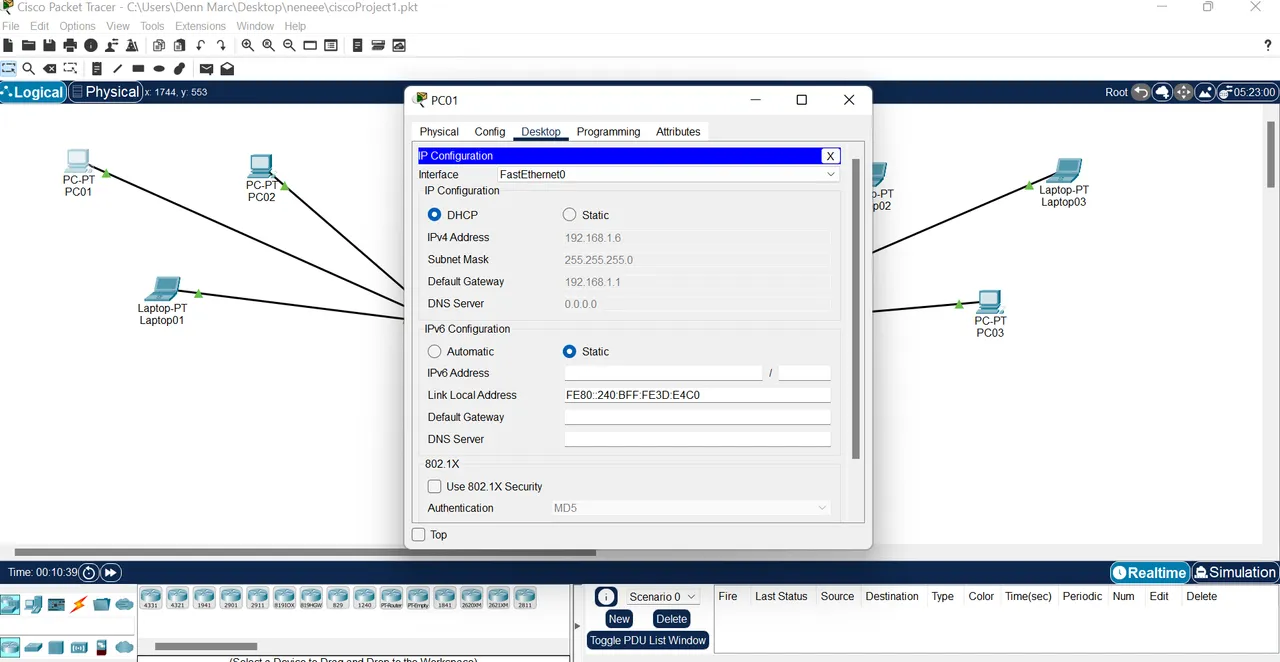Select the 4331 router device icon
Screen dimensions: 1280x662
coord(151,598)
